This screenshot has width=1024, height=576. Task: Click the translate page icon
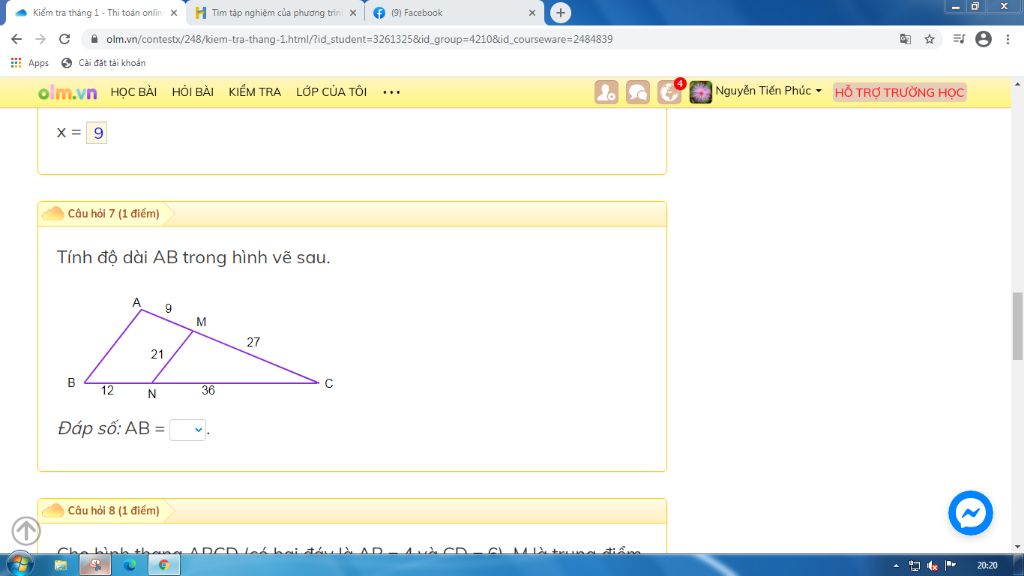(x=905, y=39)
